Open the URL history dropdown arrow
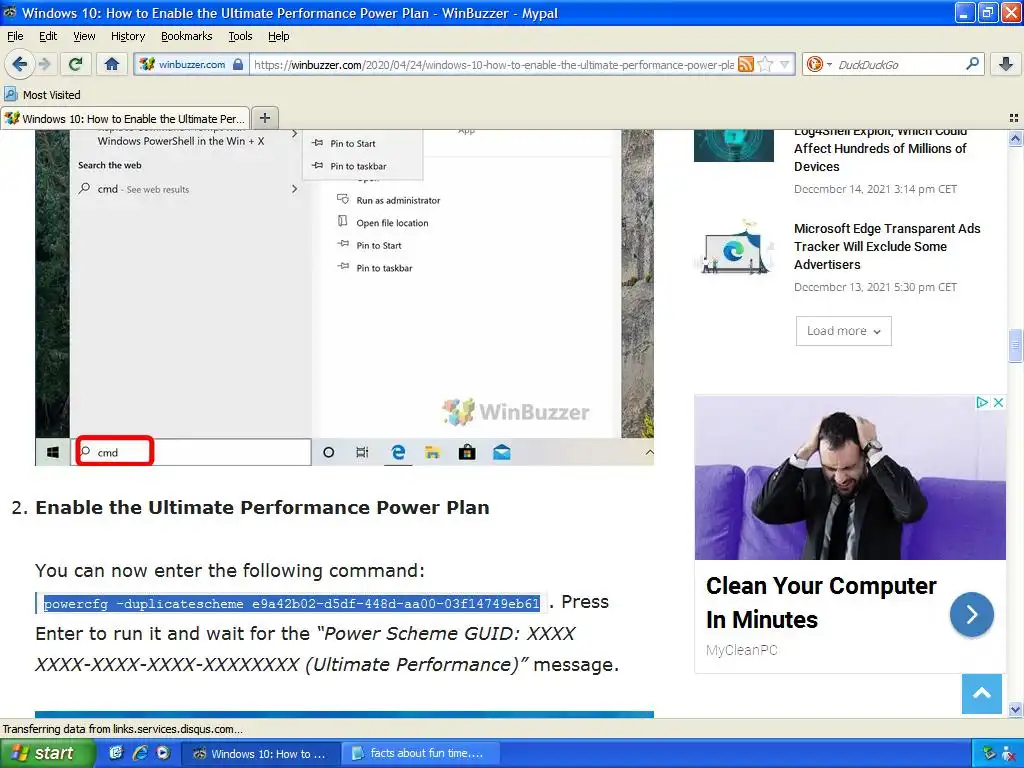The image size is (1024, 768). pyautogui.click(x=785, y=64)
